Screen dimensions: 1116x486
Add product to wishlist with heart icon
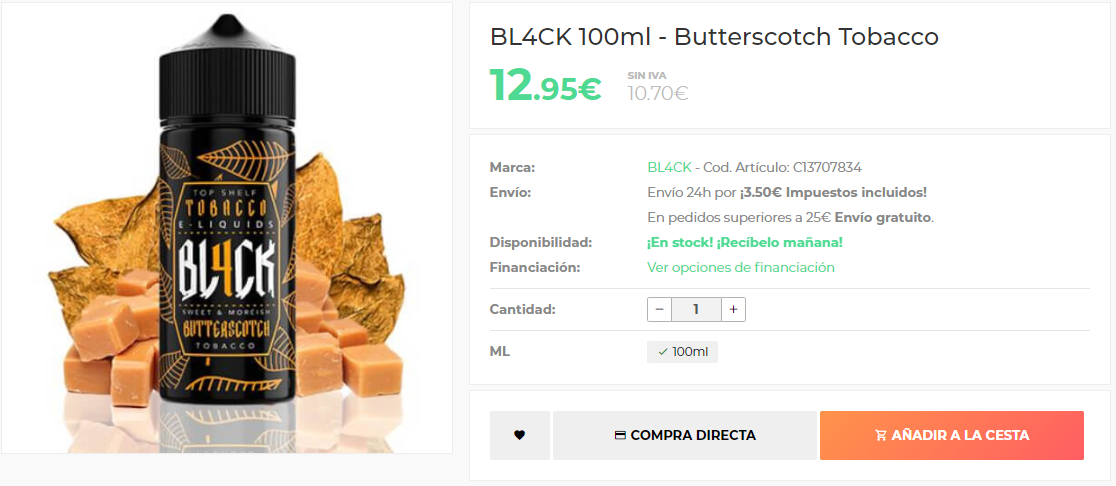520,435
